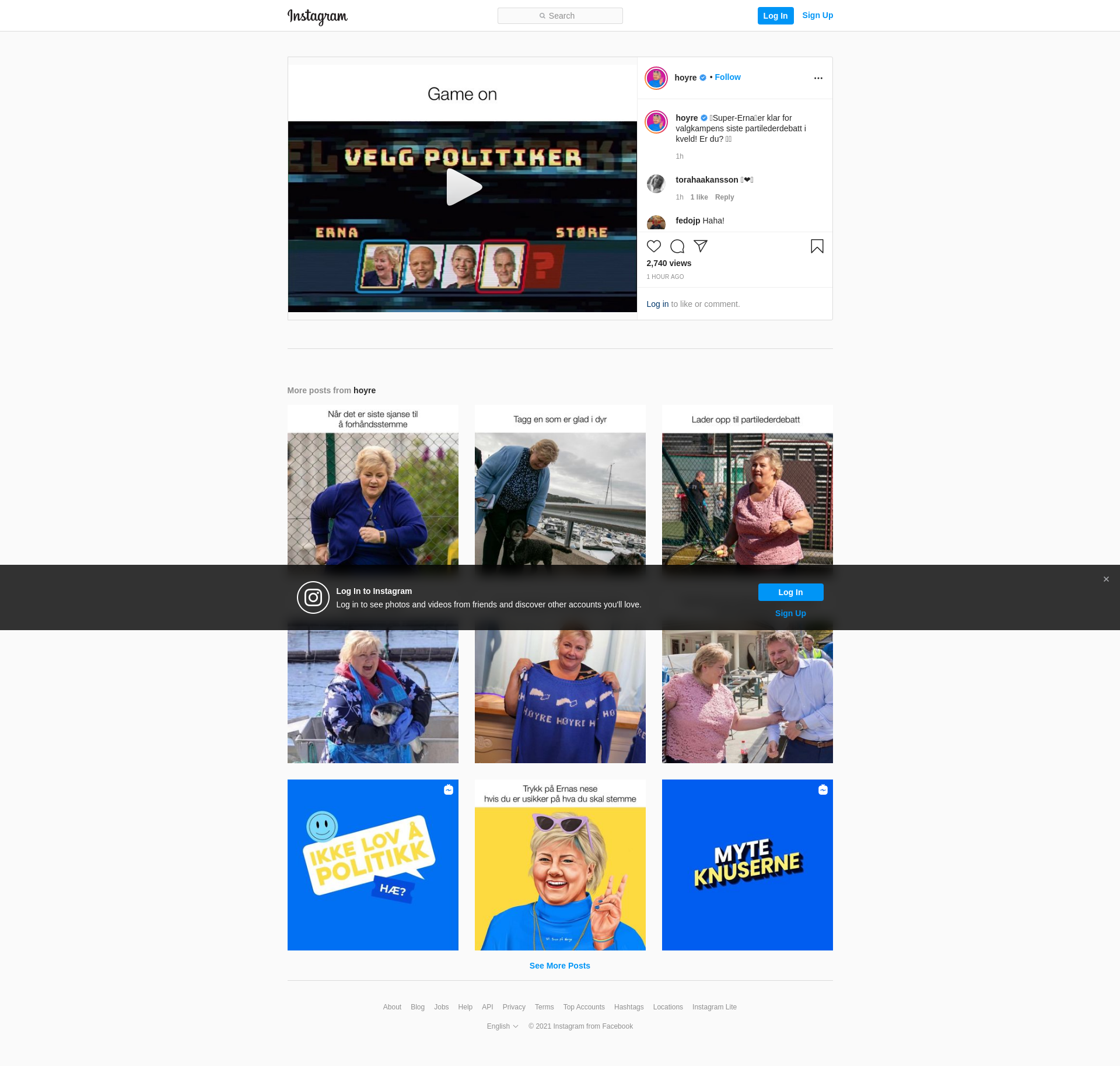Click the Instagram logo in header

tap(317, 16)
